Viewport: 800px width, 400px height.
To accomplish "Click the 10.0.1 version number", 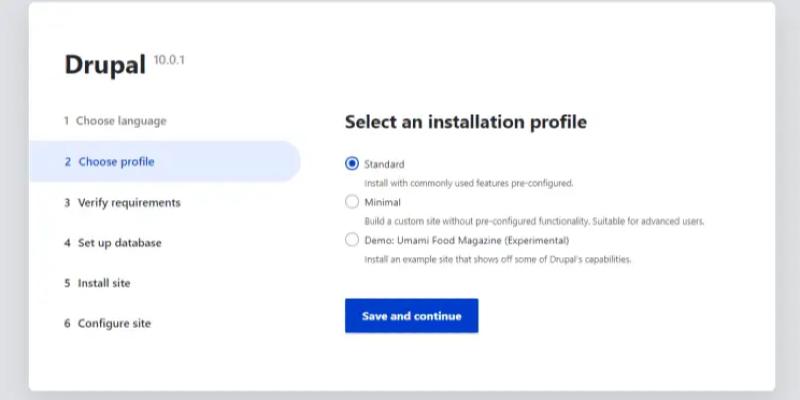I will [170, 60].
